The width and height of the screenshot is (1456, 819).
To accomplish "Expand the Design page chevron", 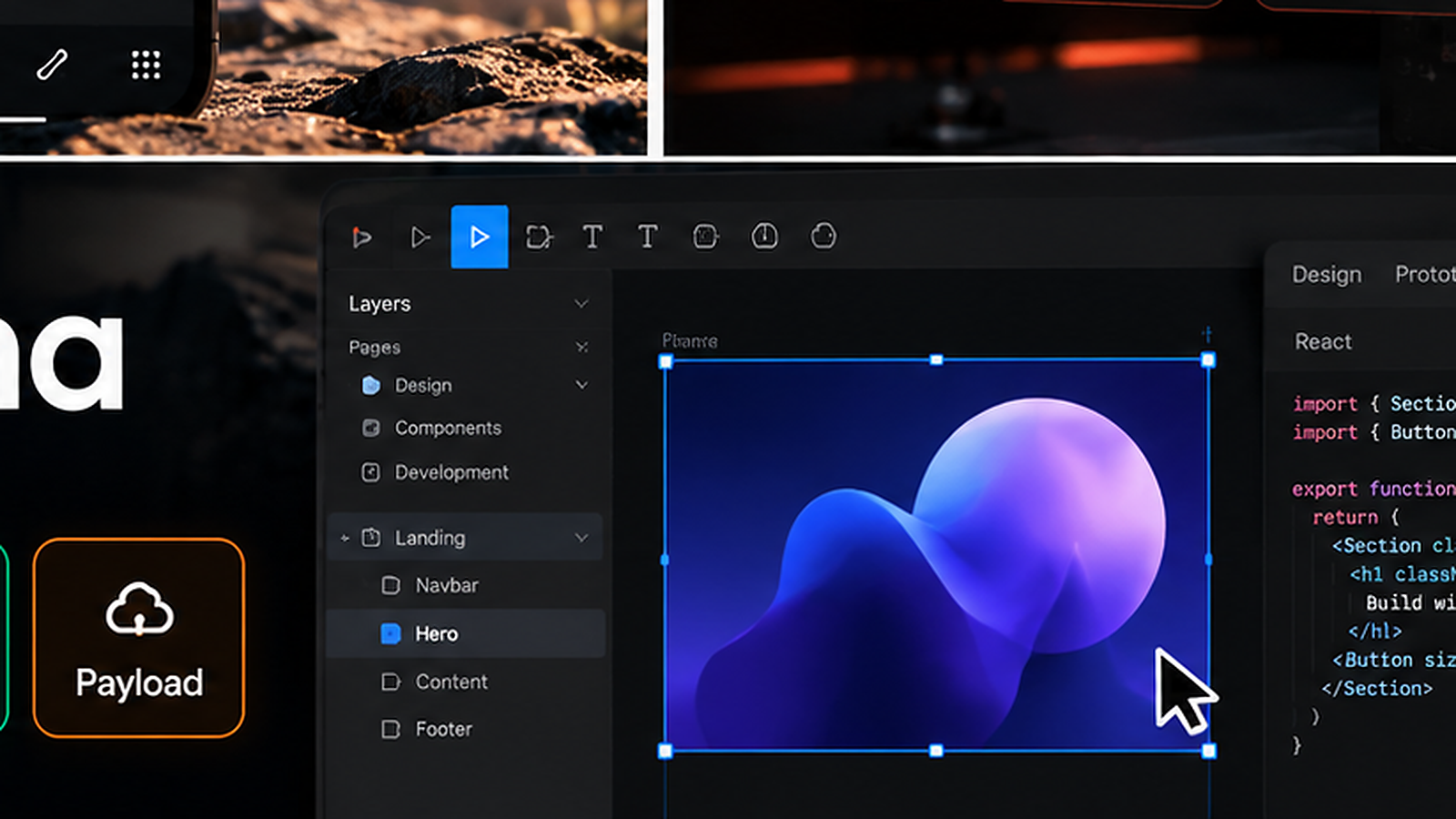I will coord(581,385).
